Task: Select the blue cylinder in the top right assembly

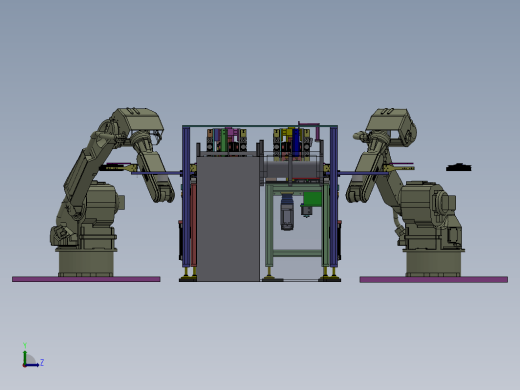Action: pyautogui.click(x=296, y=142)
